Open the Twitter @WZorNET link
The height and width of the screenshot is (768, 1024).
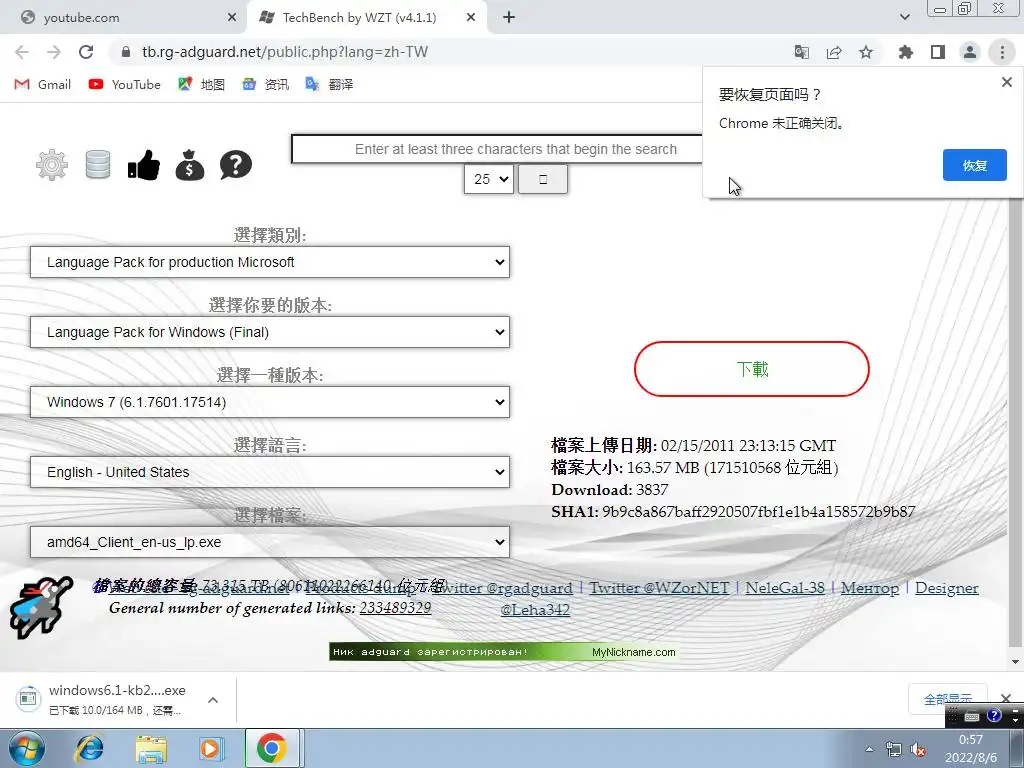coord(659,588)
